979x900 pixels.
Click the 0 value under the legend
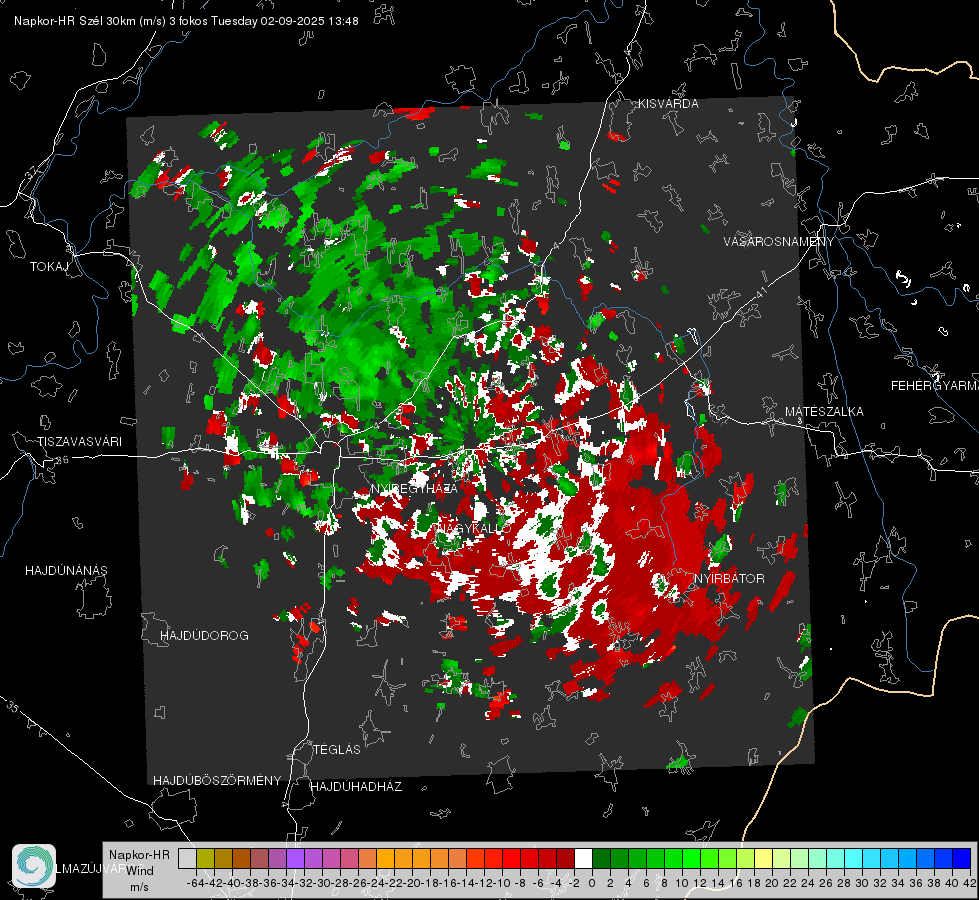pyautogui.click(x=592, y=883)
